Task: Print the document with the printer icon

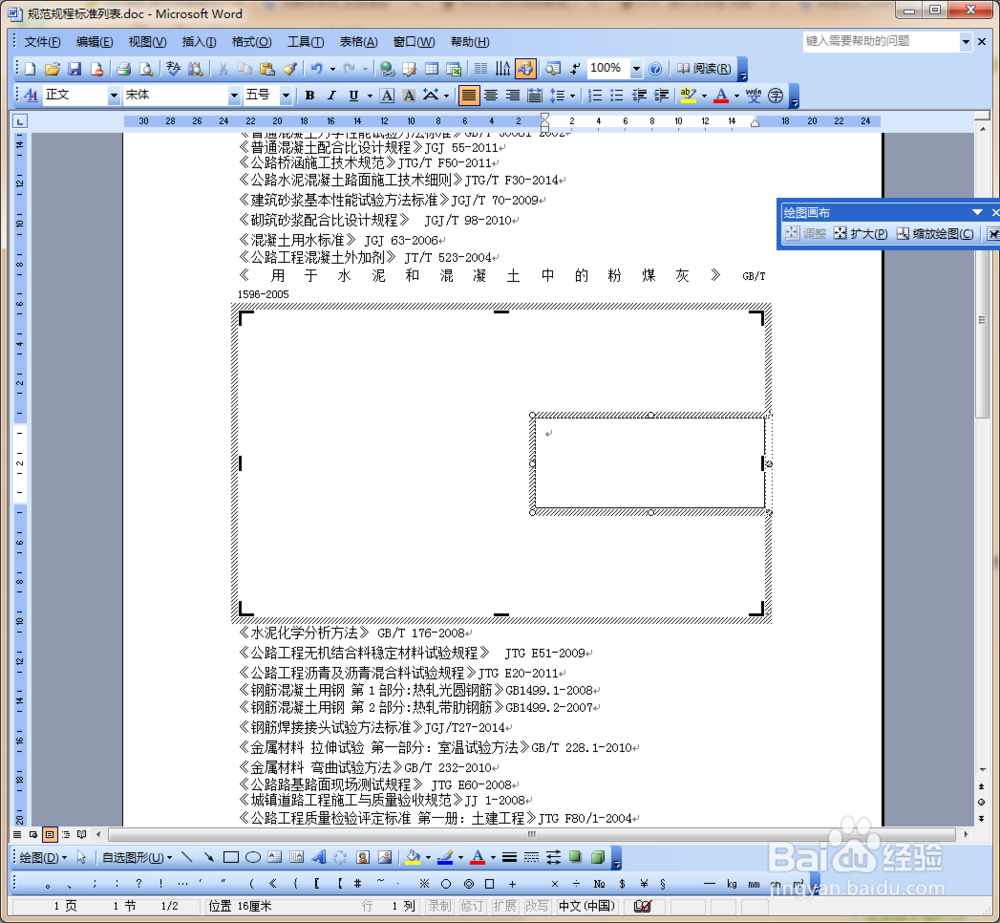Action: [x=124, y=69]
